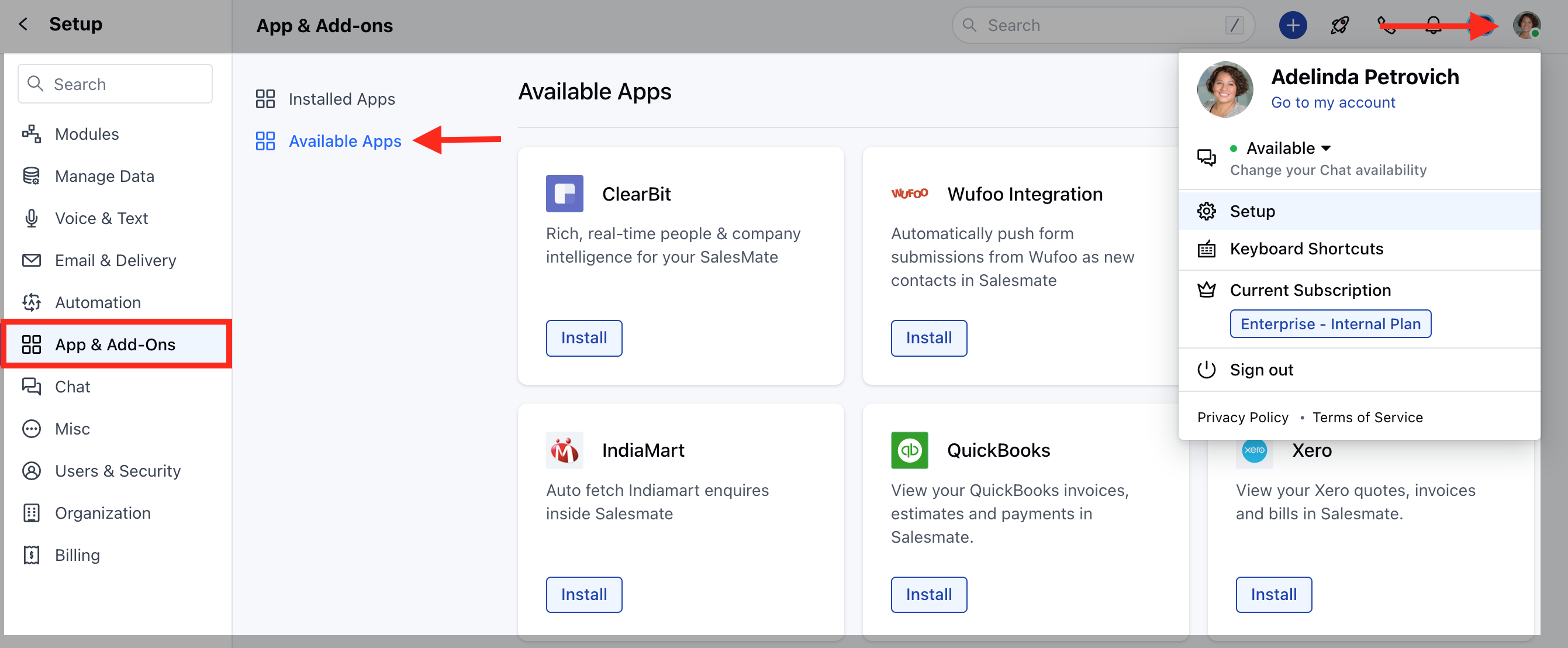The height and width of the screenshot is (648, 1568).
Task: Click the quick-add plus button
Action: 1293,25
